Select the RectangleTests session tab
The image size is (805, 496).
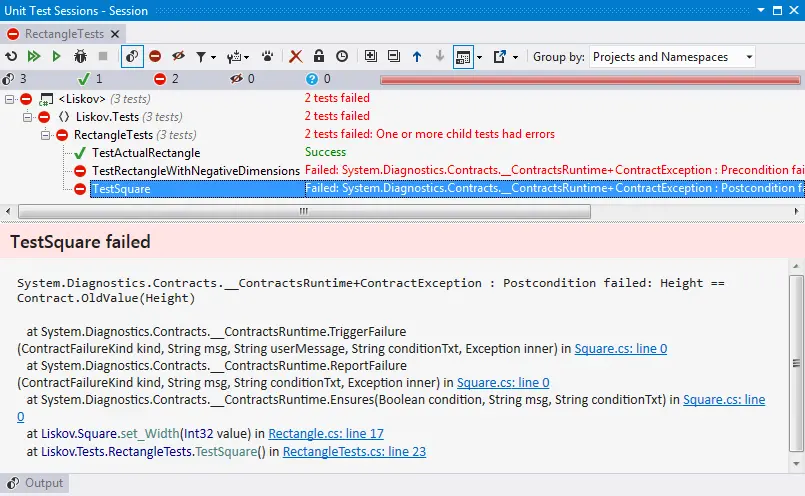tap(64, 34)
